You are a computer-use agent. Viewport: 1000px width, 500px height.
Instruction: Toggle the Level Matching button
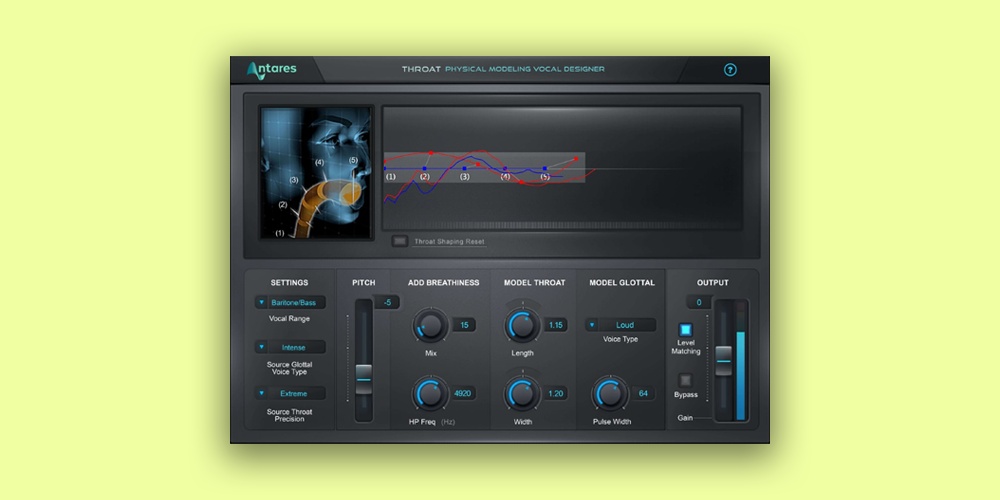click(x=686, y=329)
